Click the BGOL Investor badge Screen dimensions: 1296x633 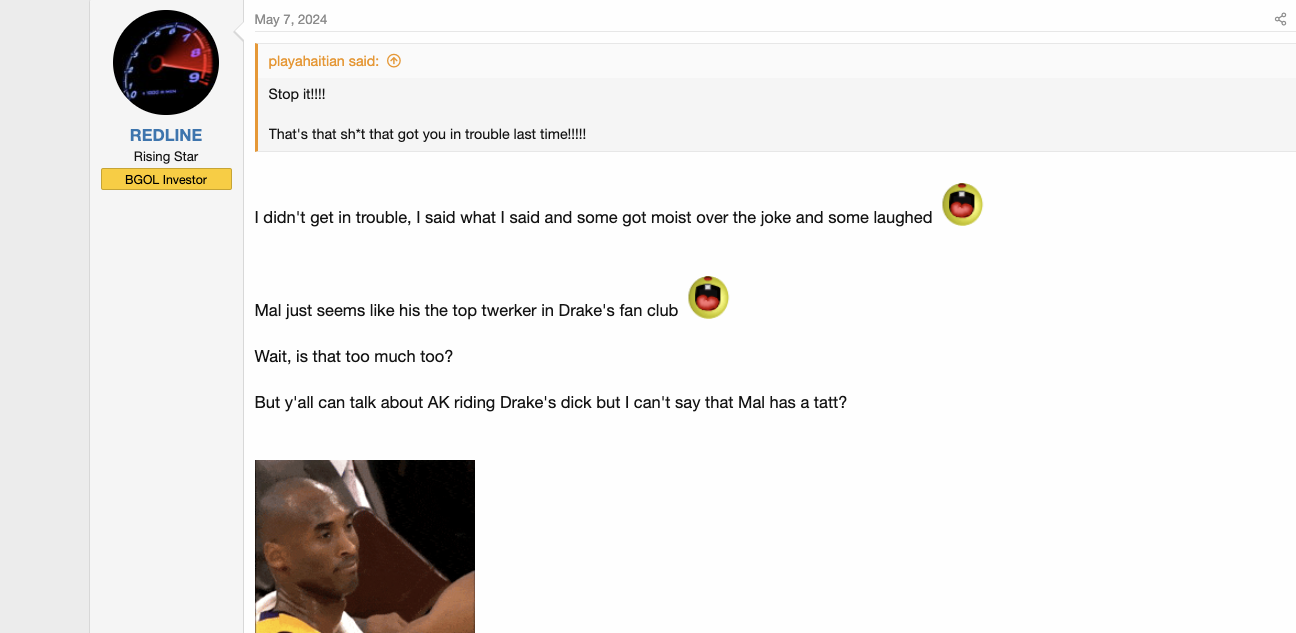pyautogui.click(x=166, y=180)
